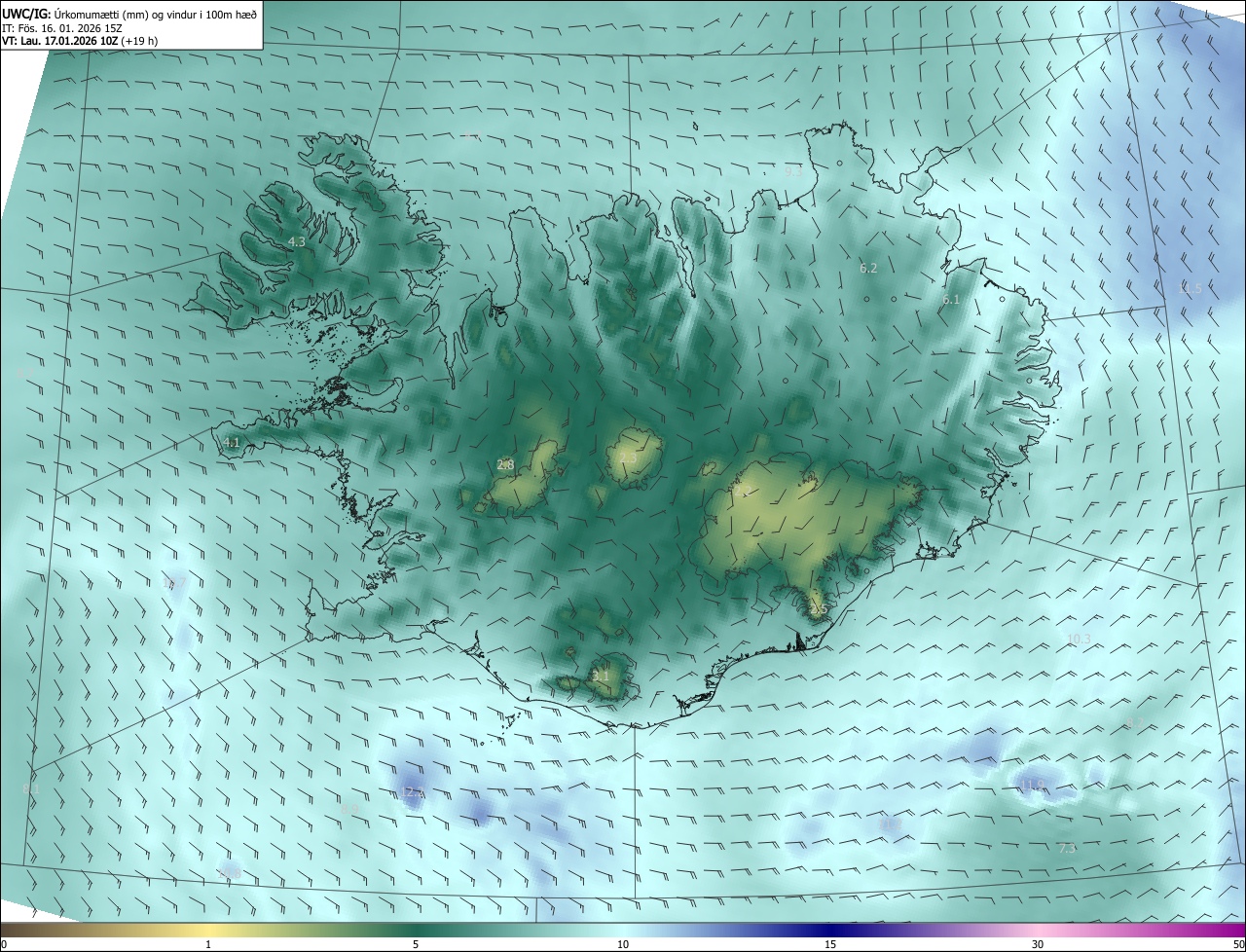Screen dimensions: 1246x952
Task: Click the colorbar tick labeled 50
Action: pyautogui.click(x=1238, y=944)
